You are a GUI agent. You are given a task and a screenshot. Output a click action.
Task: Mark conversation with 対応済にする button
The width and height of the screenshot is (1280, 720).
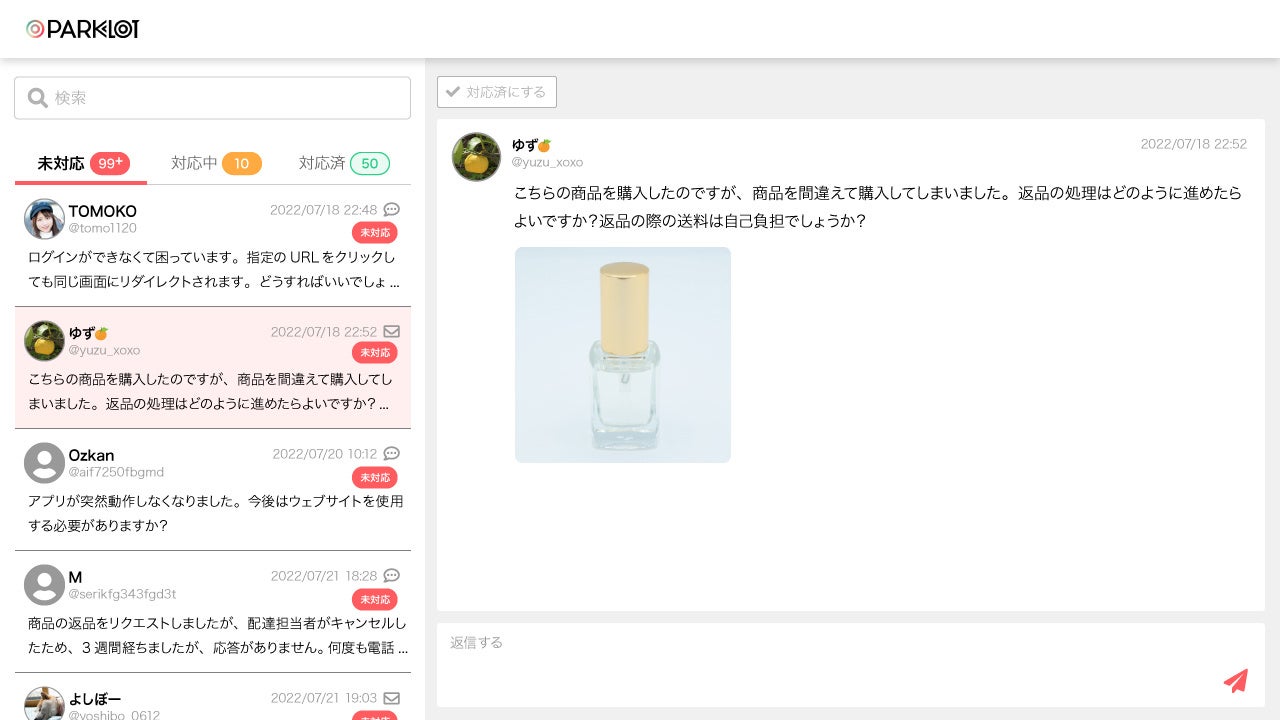pos(497,92)
